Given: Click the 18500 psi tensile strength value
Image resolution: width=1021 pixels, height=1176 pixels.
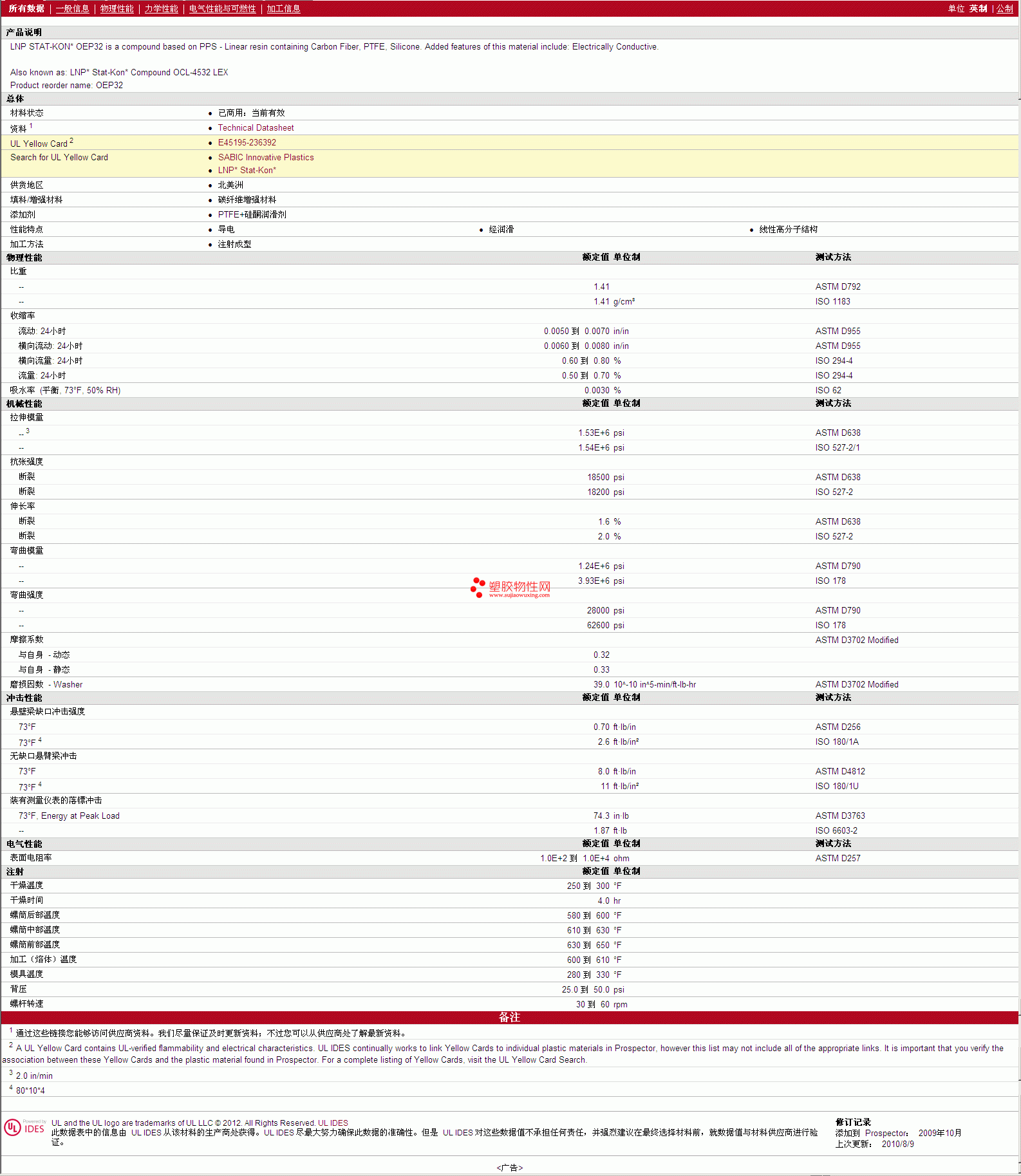Looking at the screenshot, I should pyautogui.click(x=605, y=478).
